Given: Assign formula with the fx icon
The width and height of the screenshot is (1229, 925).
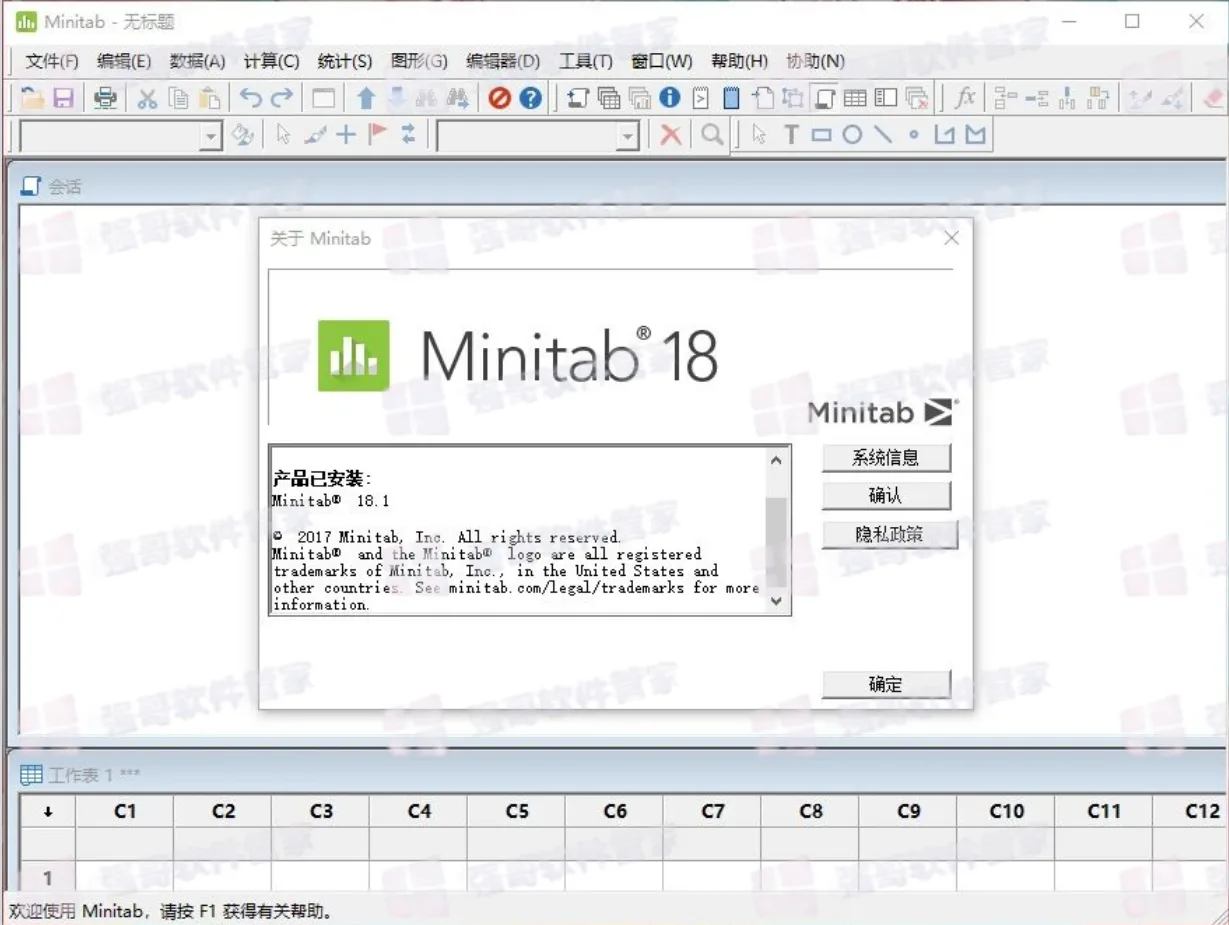Looking at the screenshot, I should pyautogui.click(x=964, y=98).
